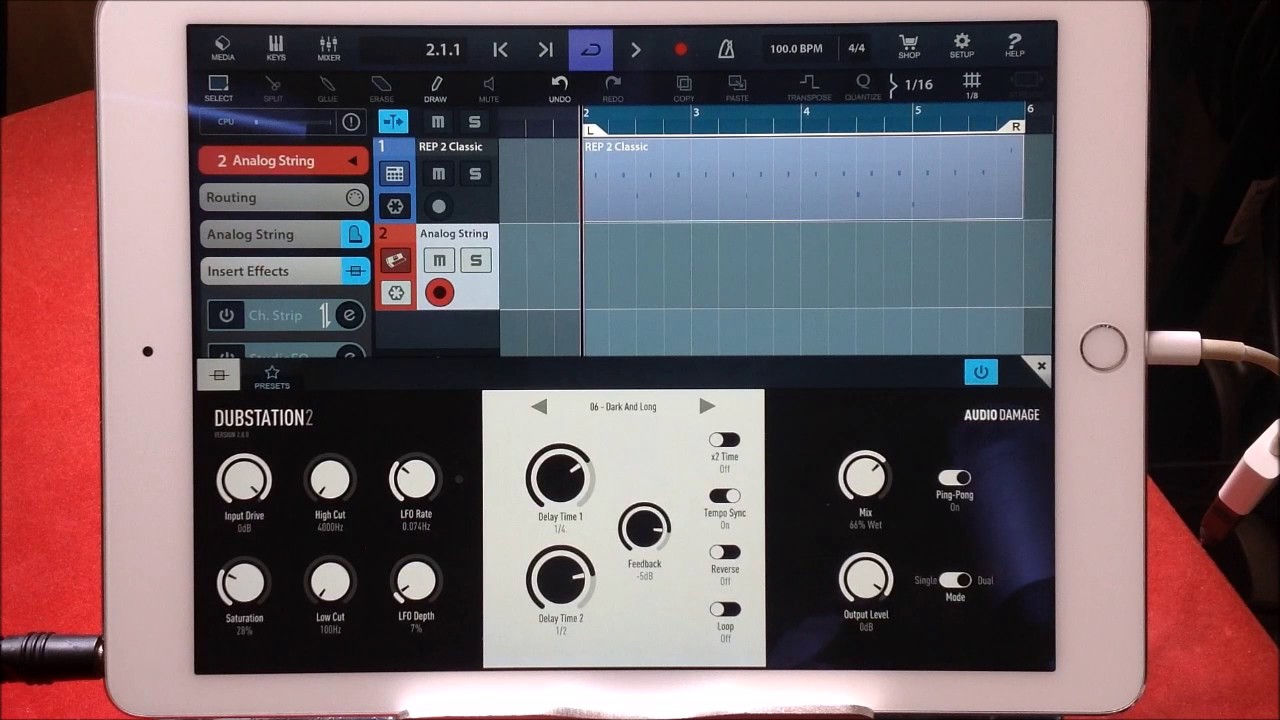Mute the Analog String track
Screen dimensions: 1280x720
click(439, 261)
